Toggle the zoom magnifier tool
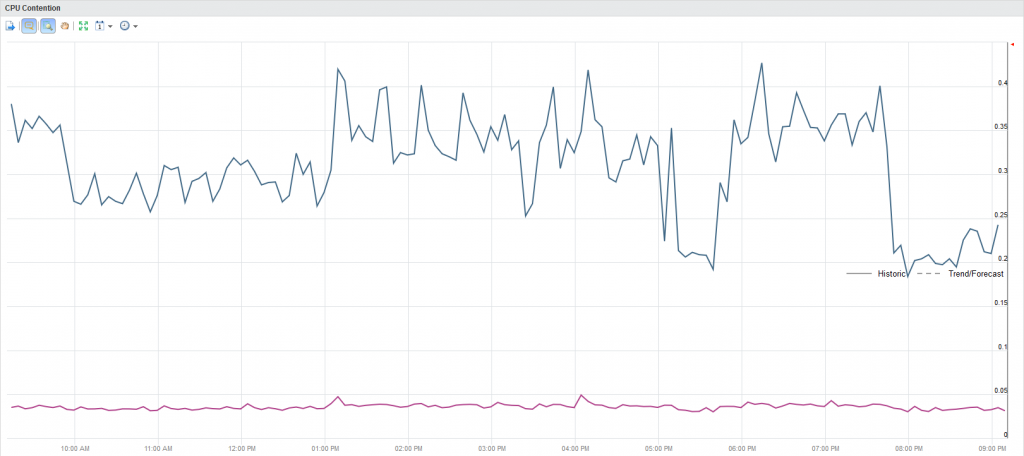Viewport: 1024px width, 456px height. coord(47,26)
